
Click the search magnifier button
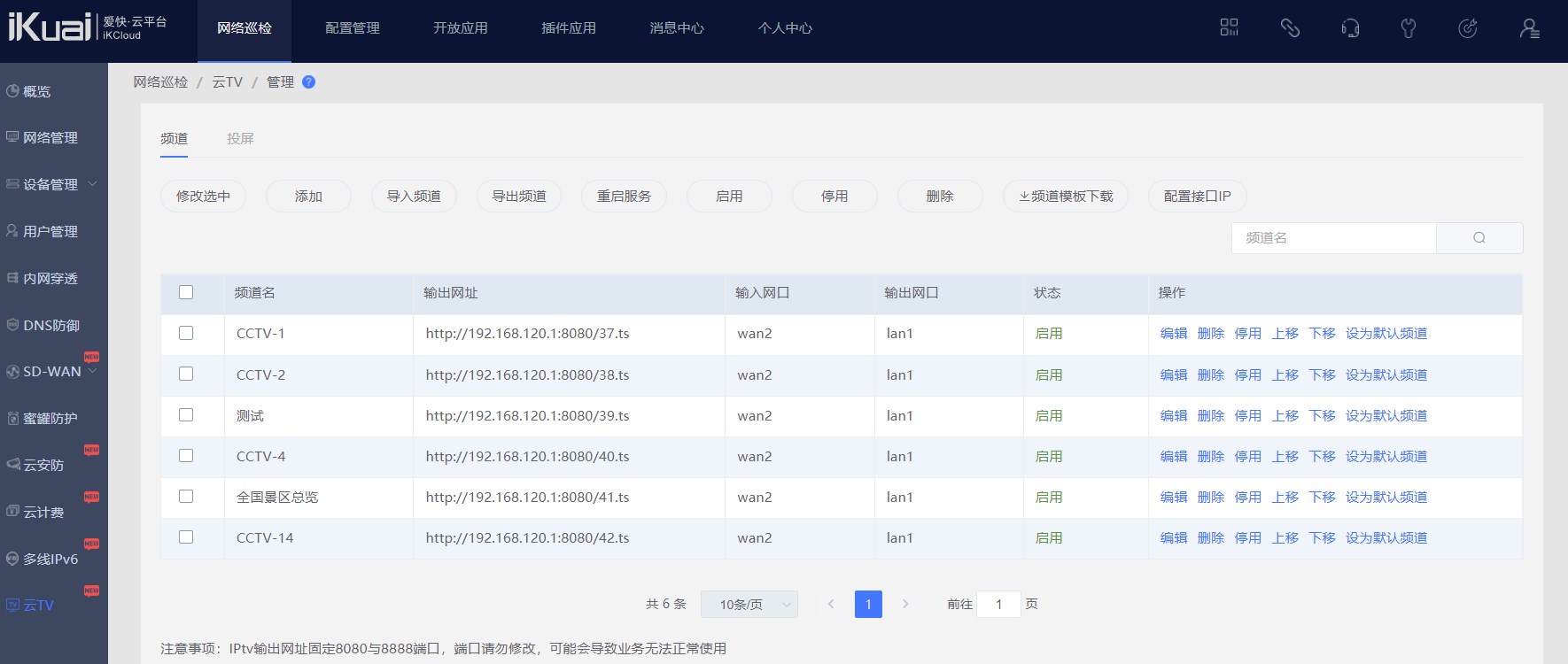click(x=1479, y=237)
